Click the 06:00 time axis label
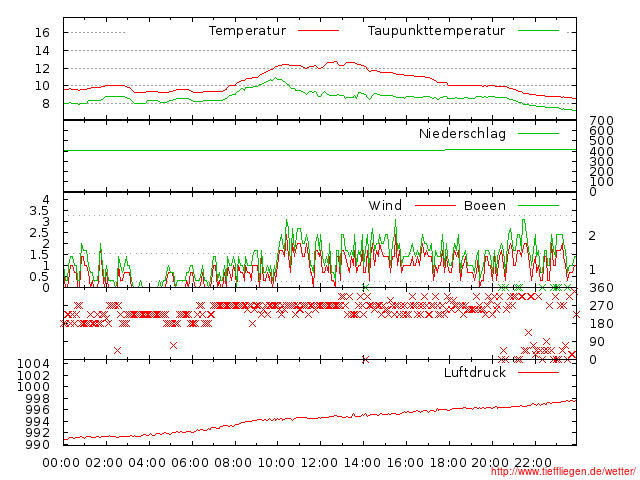Image resolution: width=640 pixels, height=480 pixels. click(x=190, y=463)
